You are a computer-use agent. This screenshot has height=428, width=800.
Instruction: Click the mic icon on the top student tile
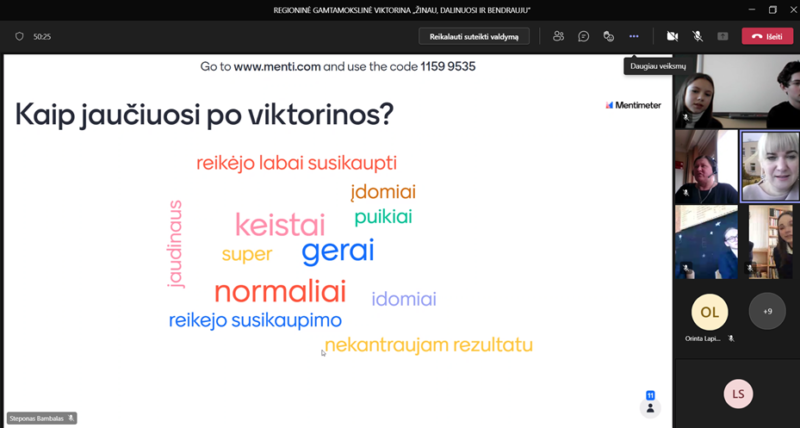coord(686,117)
